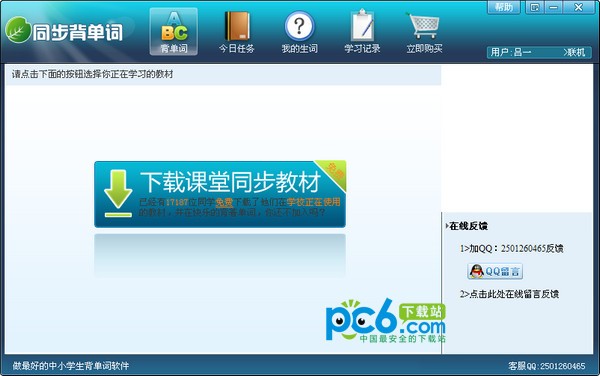Click the 联机 status toggle

pos(574,52)
